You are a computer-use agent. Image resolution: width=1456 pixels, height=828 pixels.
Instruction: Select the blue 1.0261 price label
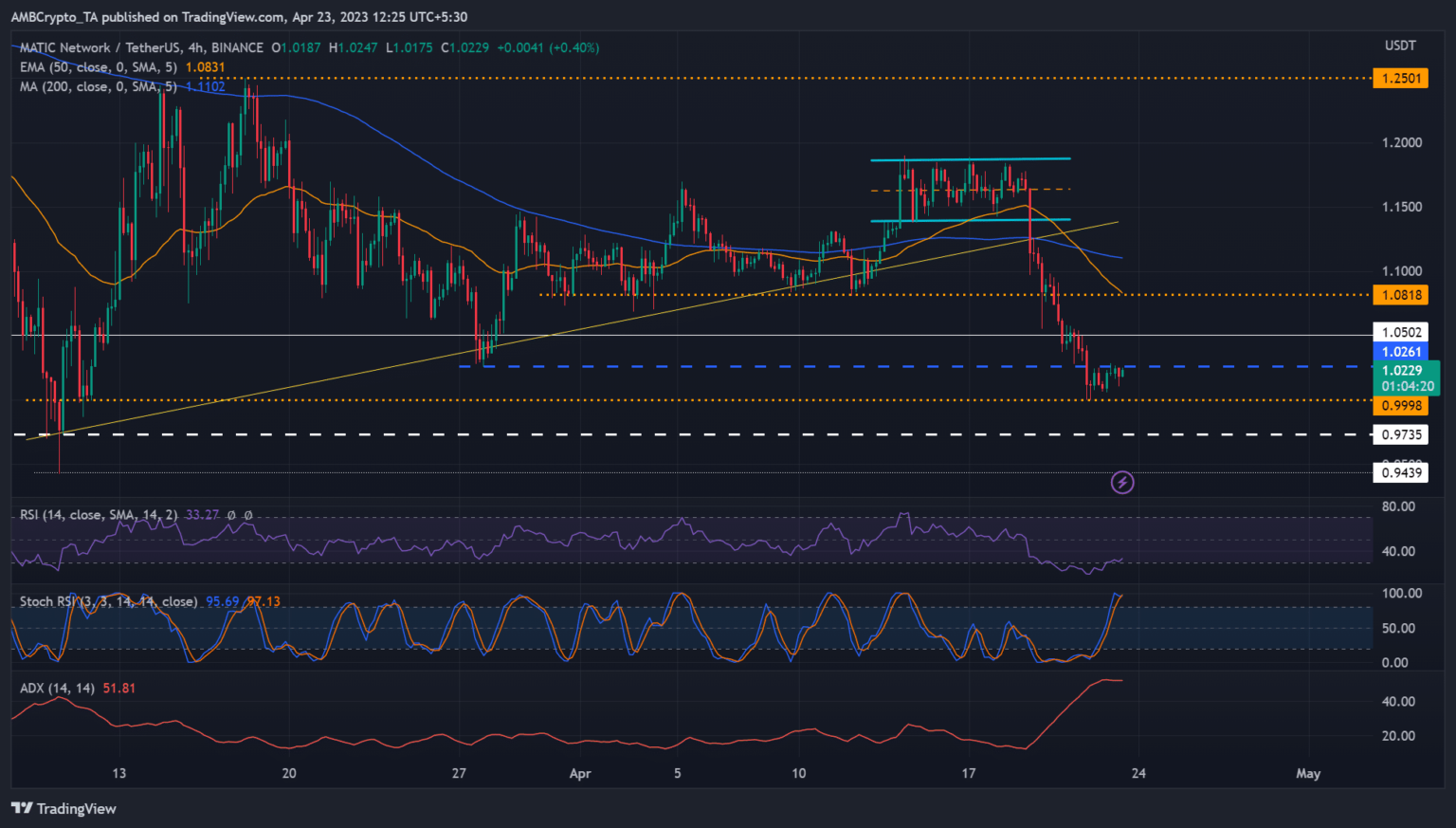coord(1401,352)
